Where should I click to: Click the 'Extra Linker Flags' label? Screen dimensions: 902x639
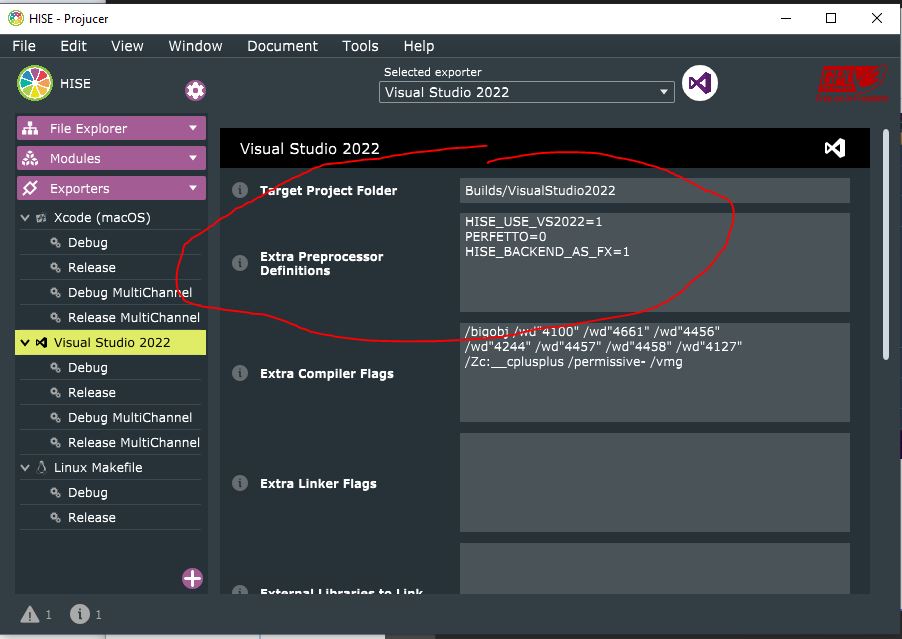tap(318, 483)
